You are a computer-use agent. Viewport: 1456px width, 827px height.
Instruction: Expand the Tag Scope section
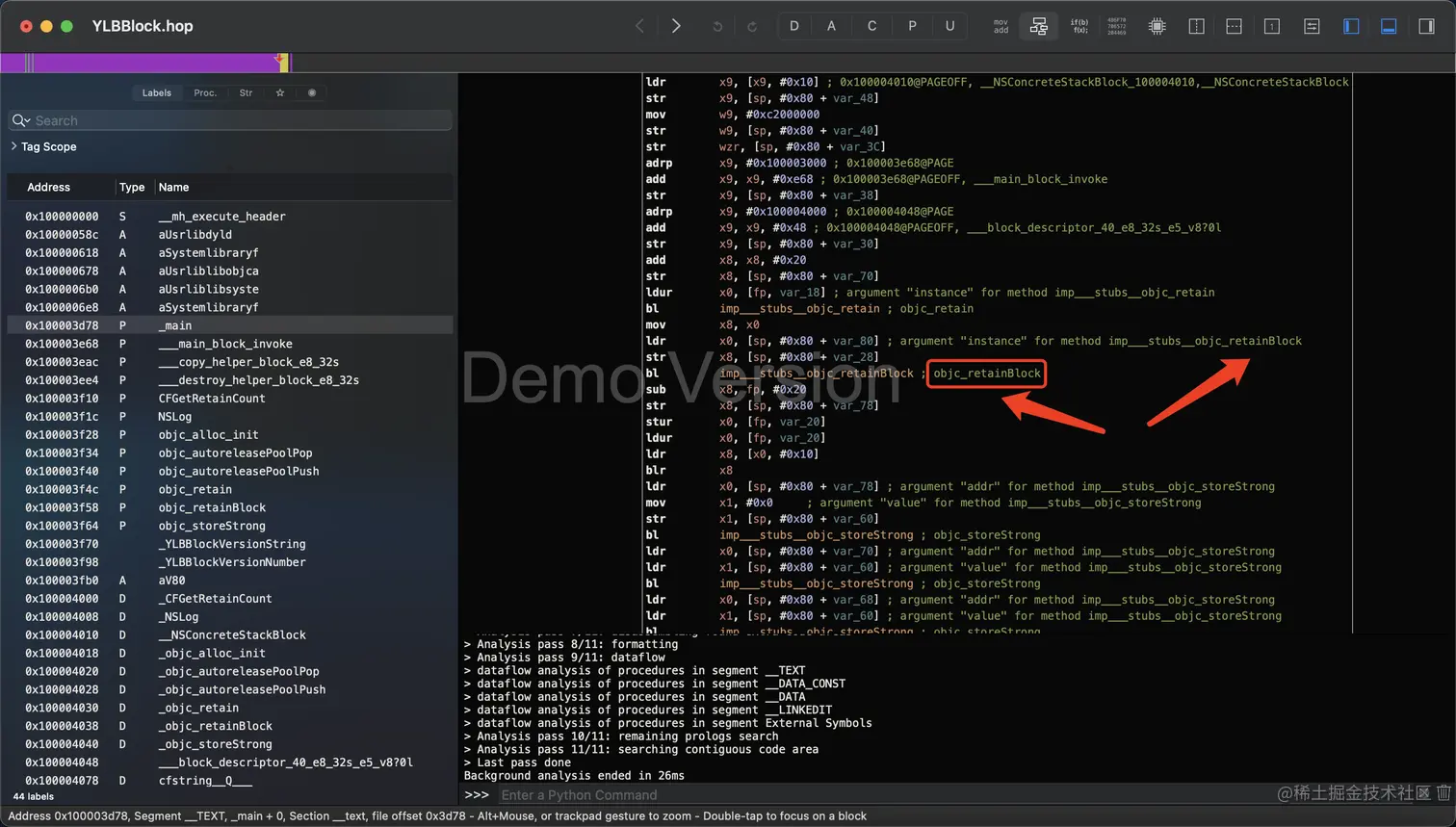pyautogui.click(x=13, y=146)
